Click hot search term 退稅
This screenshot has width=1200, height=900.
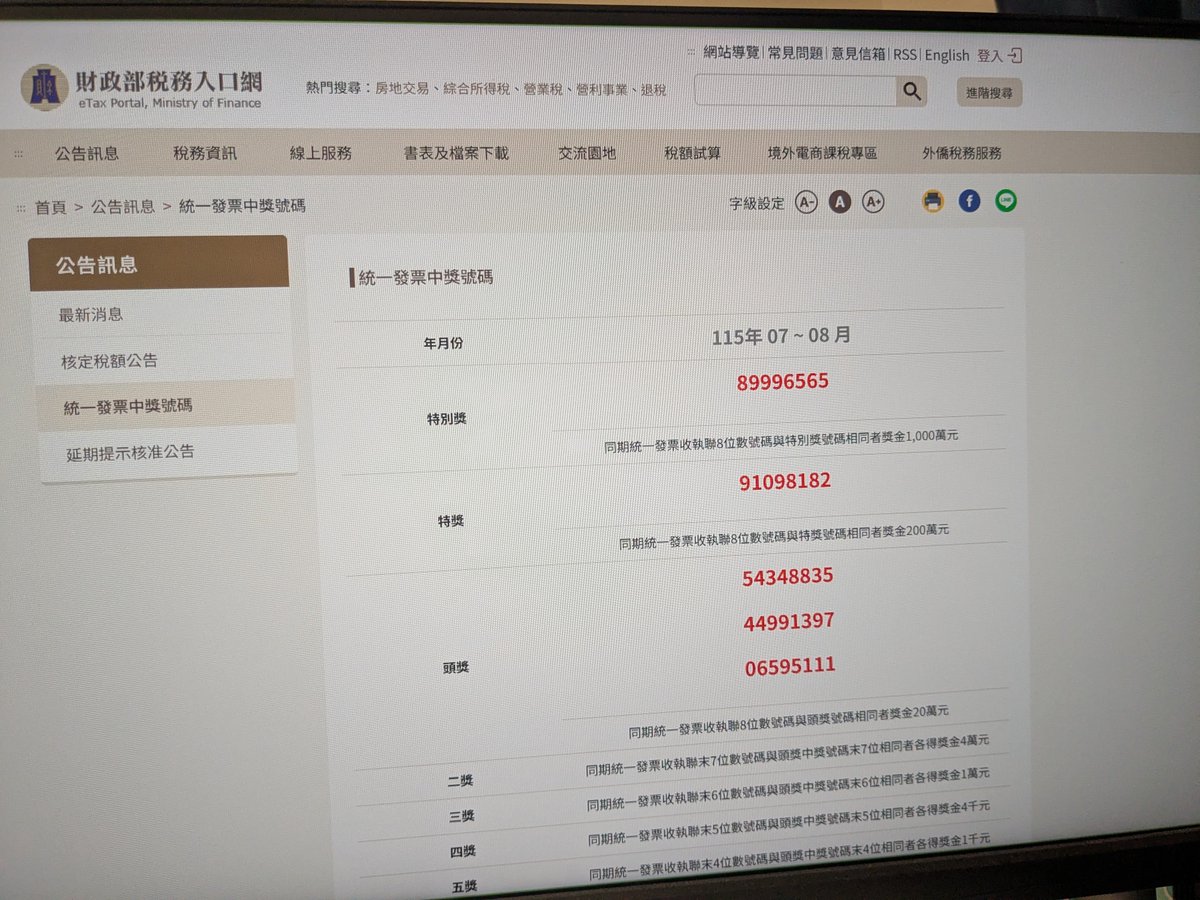[653, 90]
